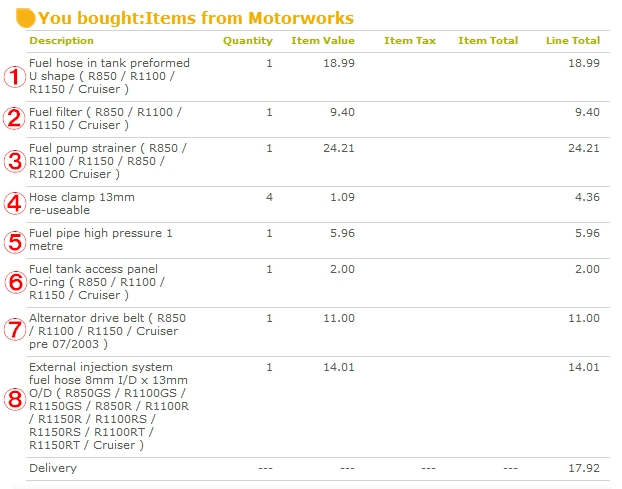Screen dimensions: 622x489
Task: Click the orange icon beside 'You bought'
Action: point(25,18)
